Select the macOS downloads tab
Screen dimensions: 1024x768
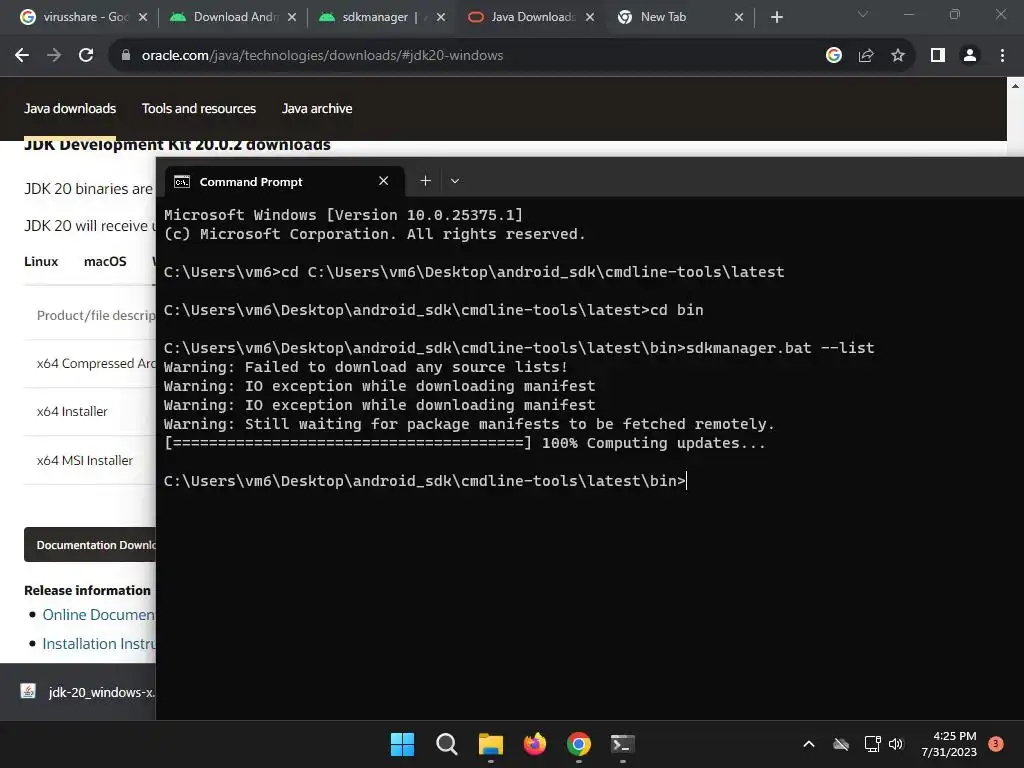coord(105,261)
